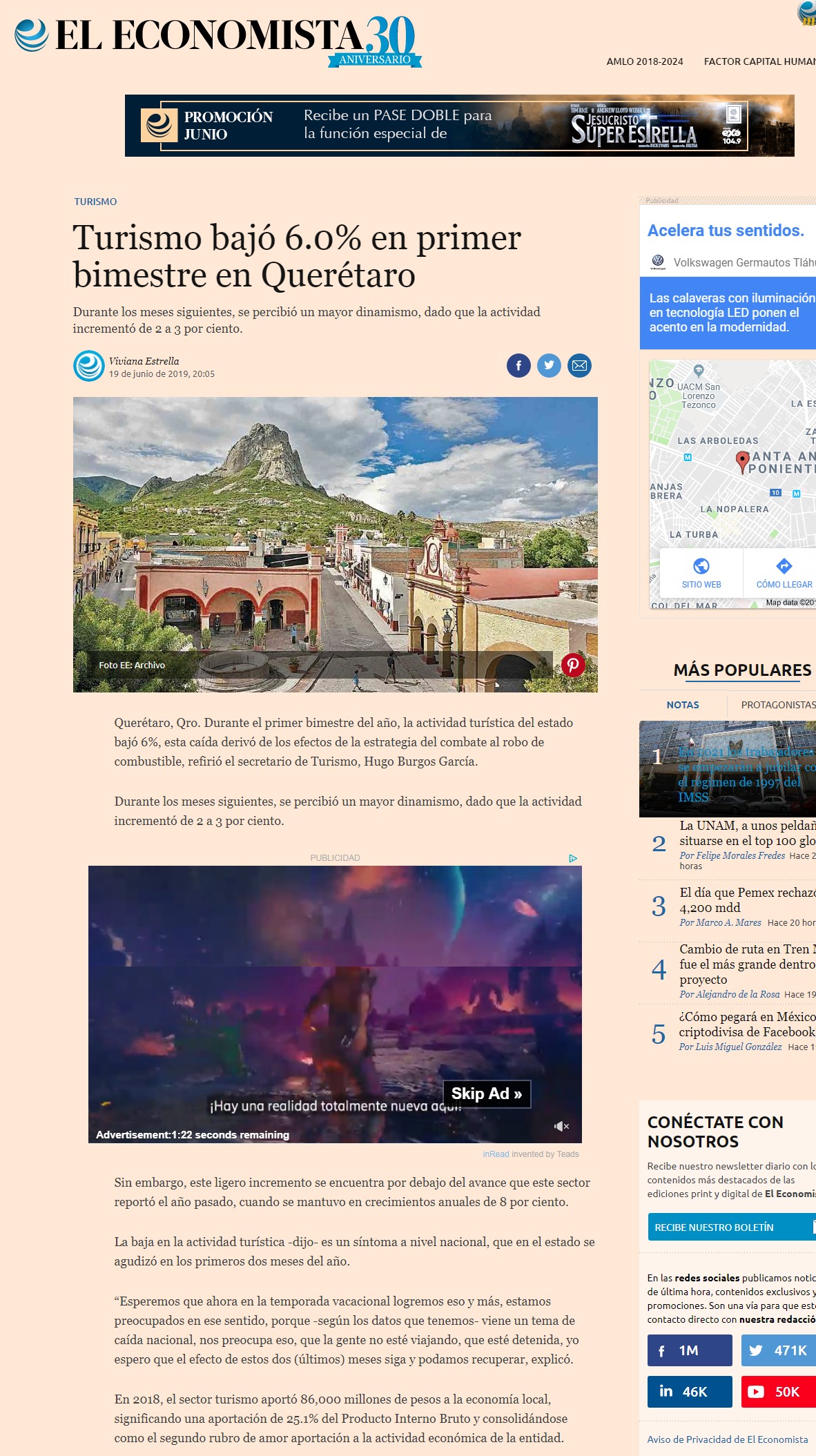Open the Tren route change story
Viewport: 816px width, 1456px height.
(748, 964)
